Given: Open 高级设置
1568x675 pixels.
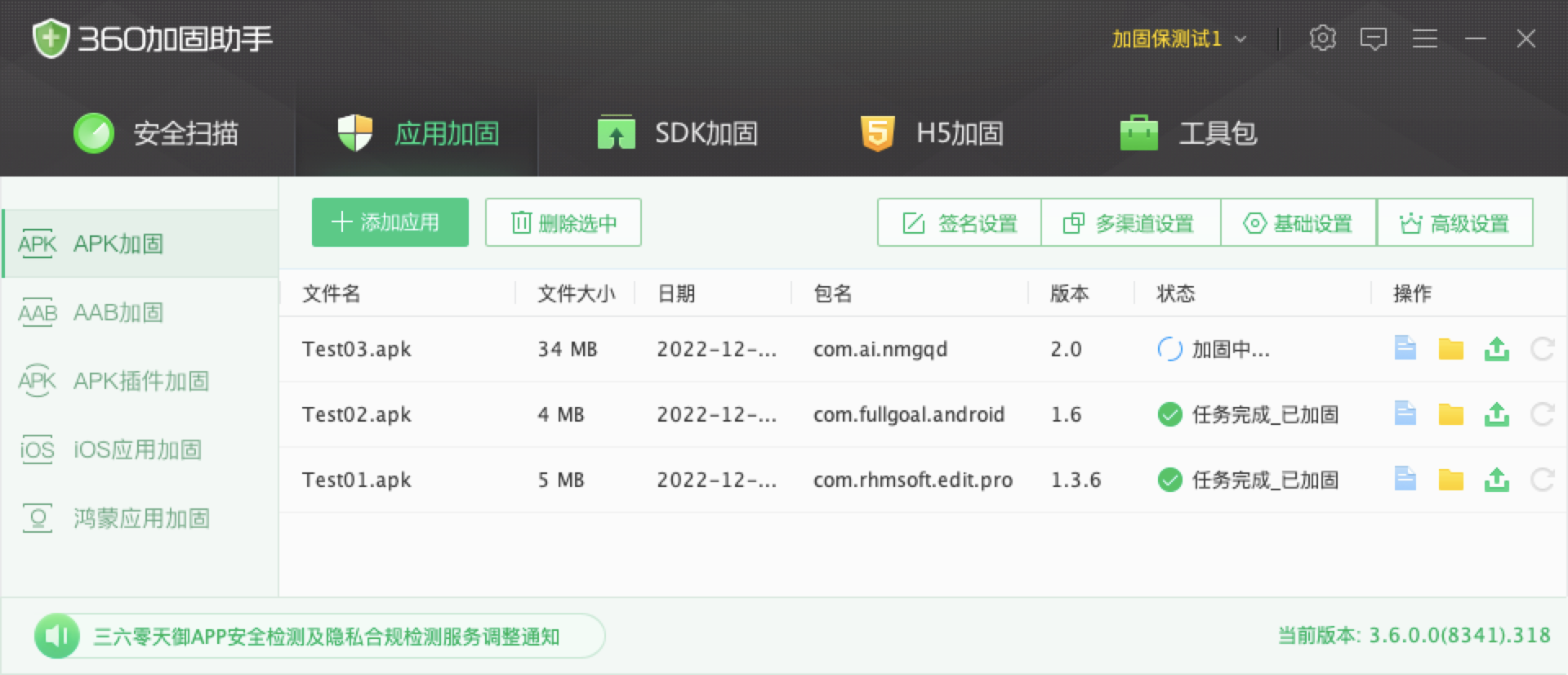Looking at the screenshot, I should (1454, 222).
